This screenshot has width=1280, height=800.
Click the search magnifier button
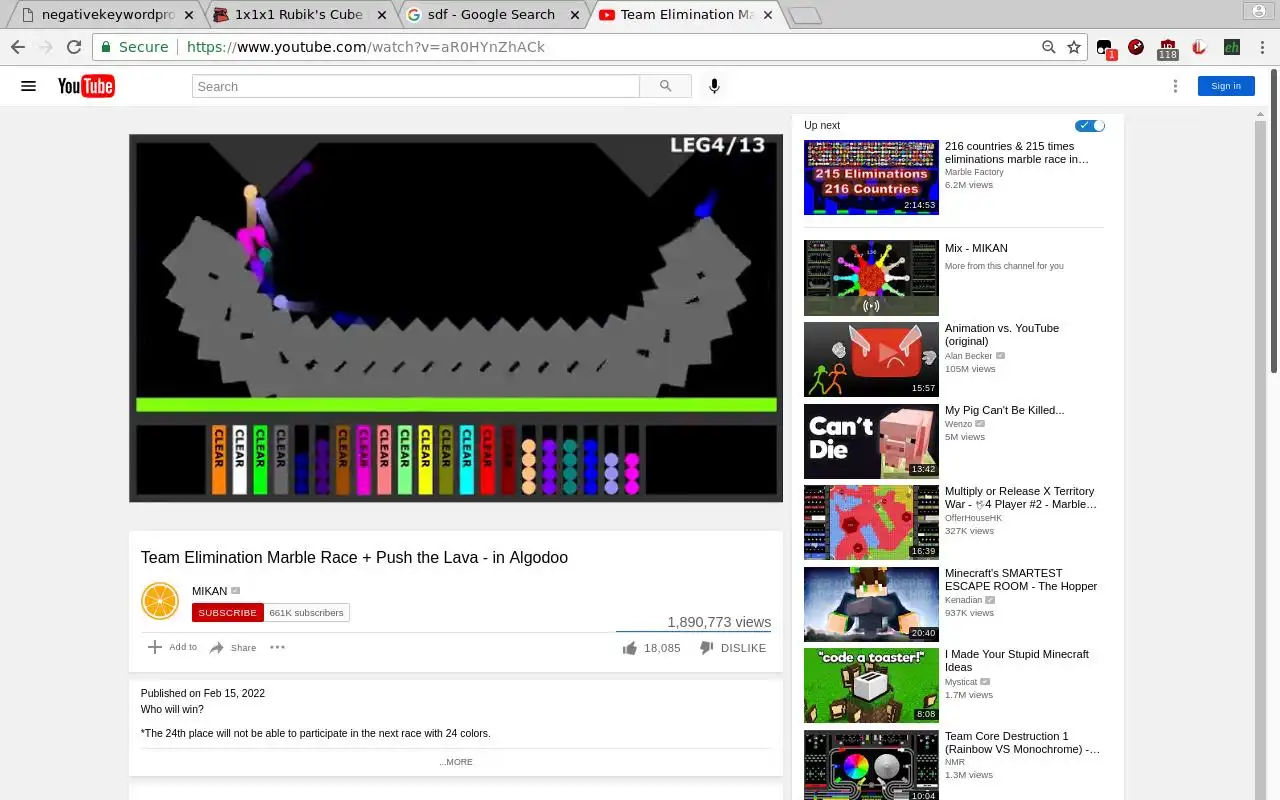click(x=666, y=86)
